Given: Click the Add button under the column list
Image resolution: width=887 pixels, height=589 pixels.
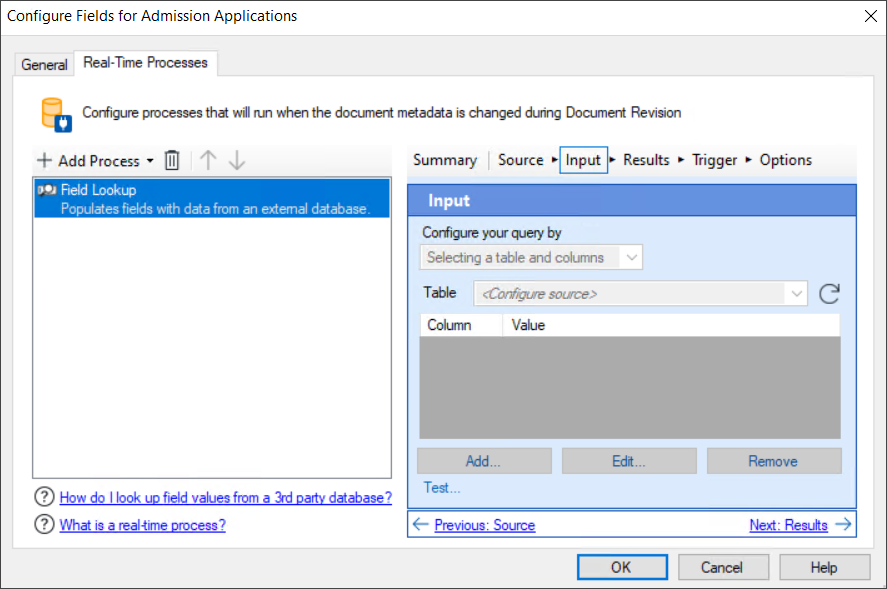Looking at the screenshot, I should 483,460.
